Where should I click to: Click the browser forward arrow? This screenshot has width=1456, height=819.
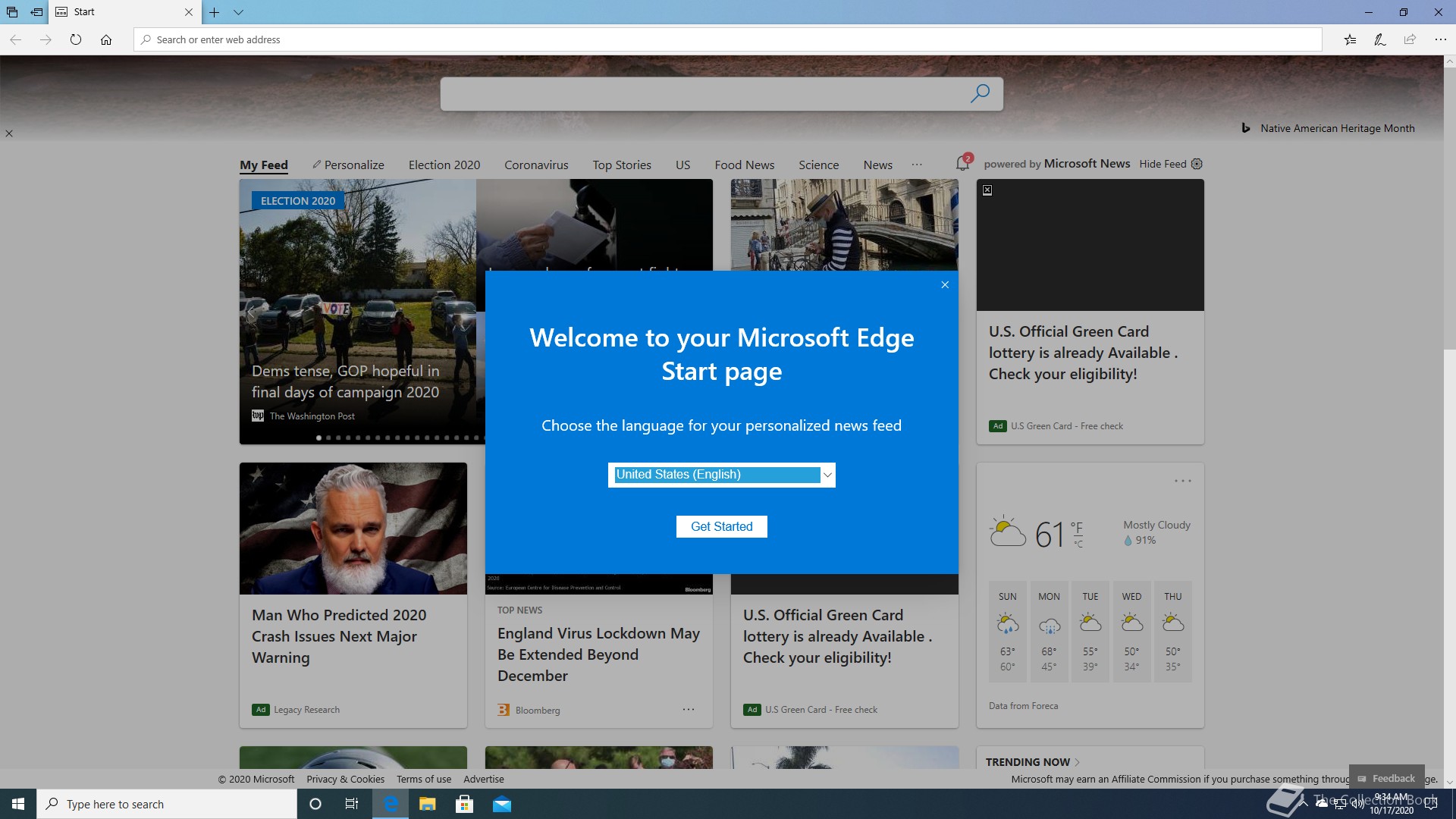45,39
